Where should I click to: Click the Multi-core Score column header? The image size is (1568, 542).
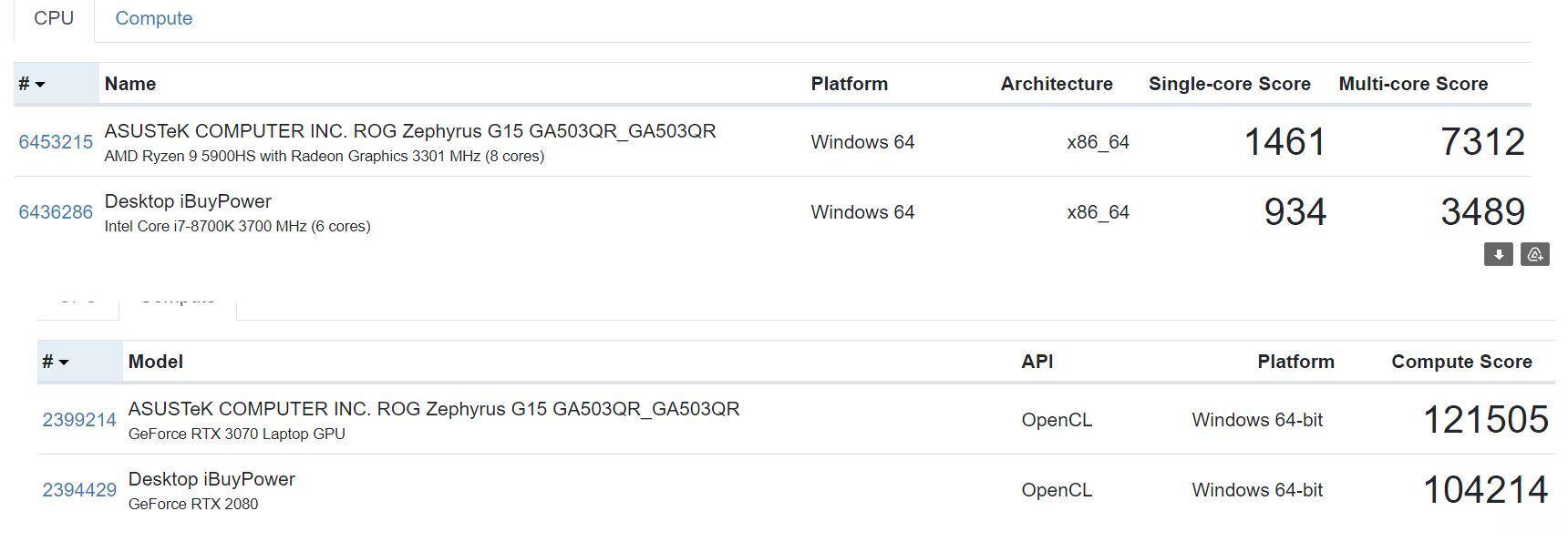pyautogui.click(x=1413, y=84)
